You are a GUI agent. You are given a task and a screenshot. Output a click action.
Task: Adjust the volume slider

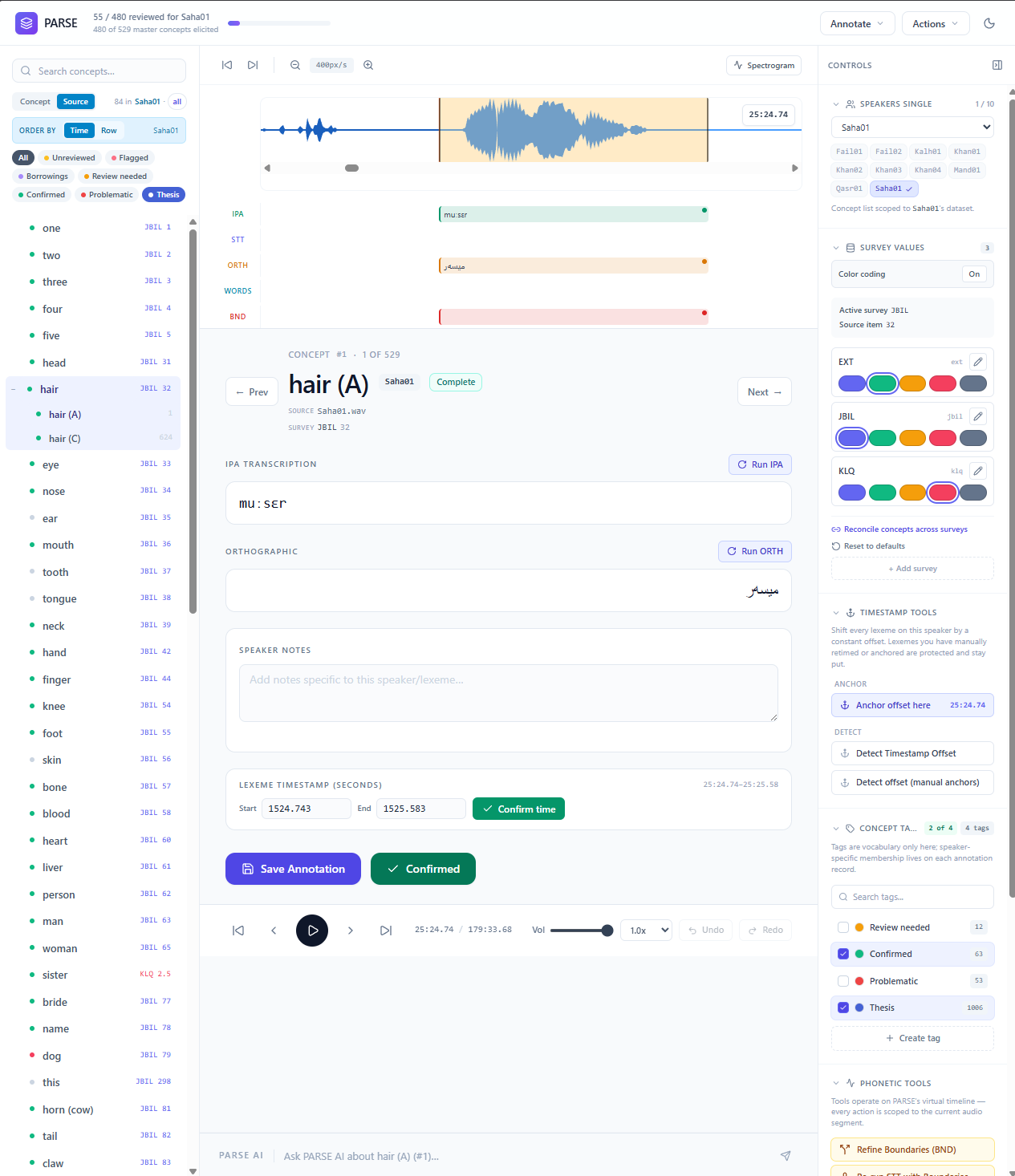[x=582, y=931]
